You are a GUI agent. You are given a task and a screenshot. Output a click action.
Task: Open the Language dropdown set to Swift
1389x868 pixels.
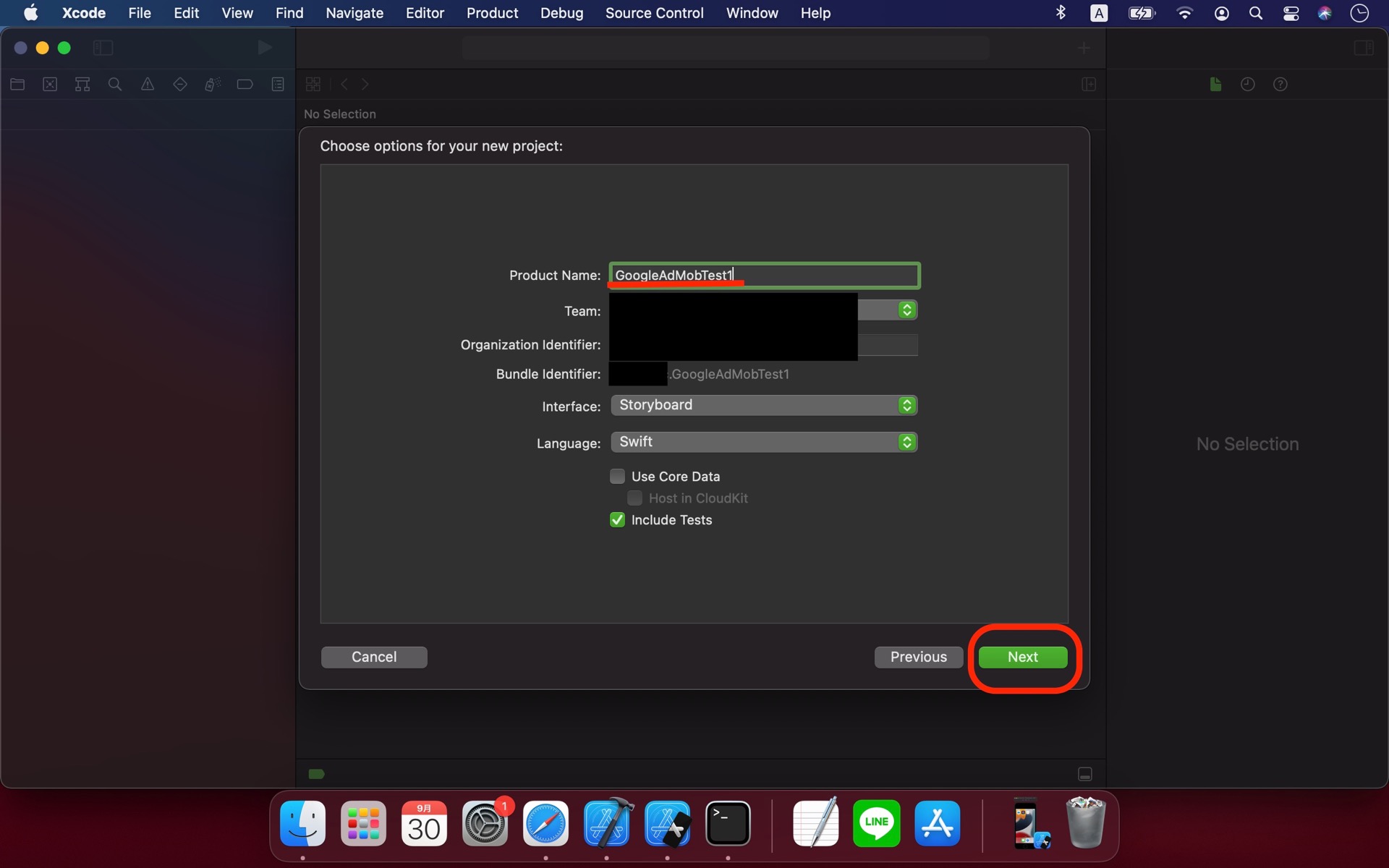[764, 442]
